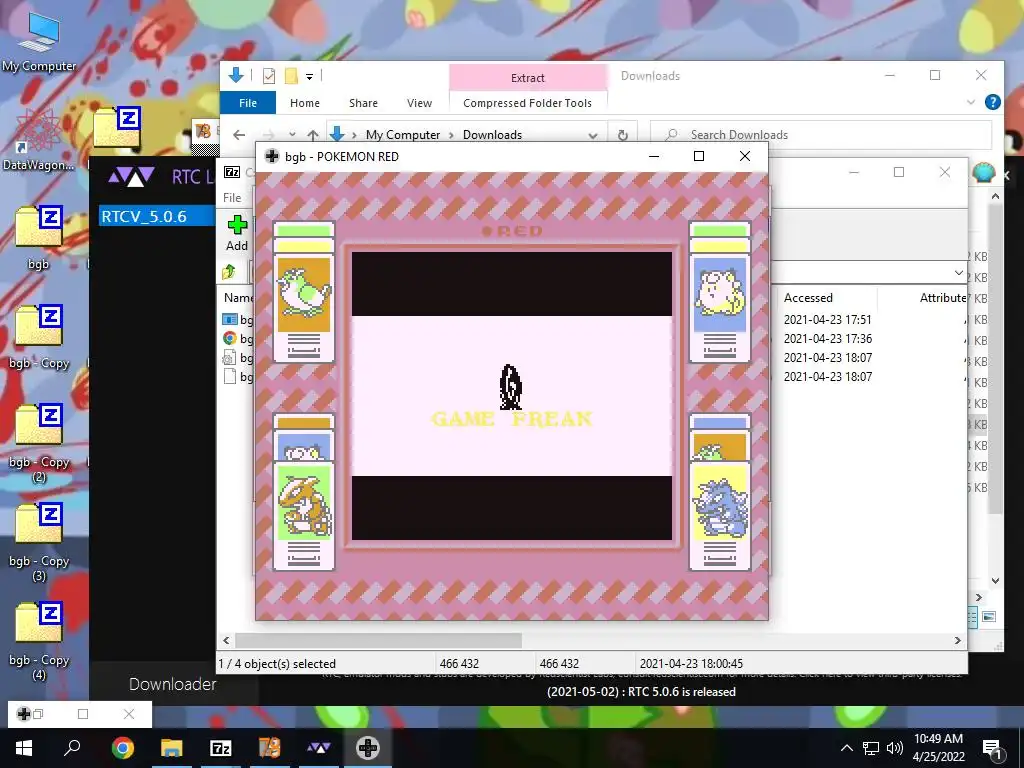Viewport: 1024px width, 768px height.
Task: Click the Attribute column header in 7-Zip
Action: [942, 298]
